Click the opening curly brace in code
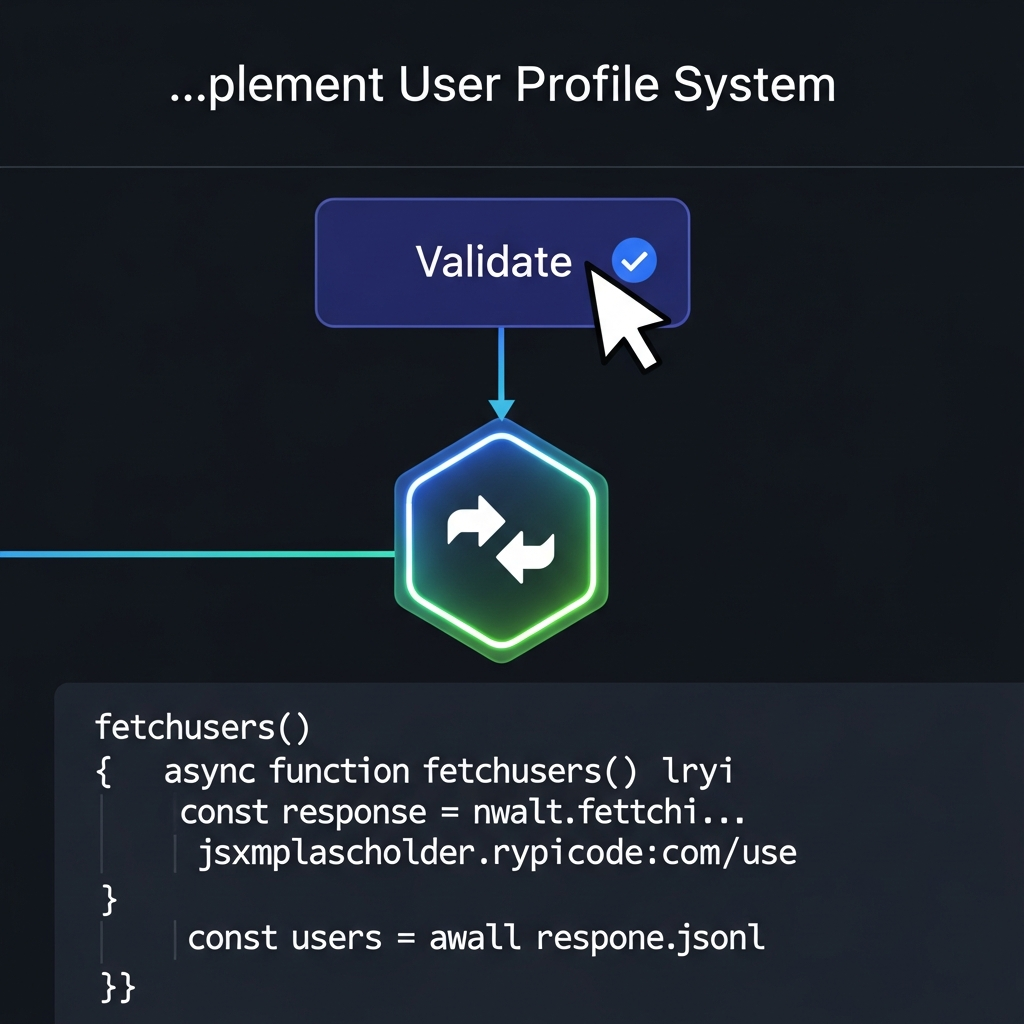1024x1024 pixels. 104,772
